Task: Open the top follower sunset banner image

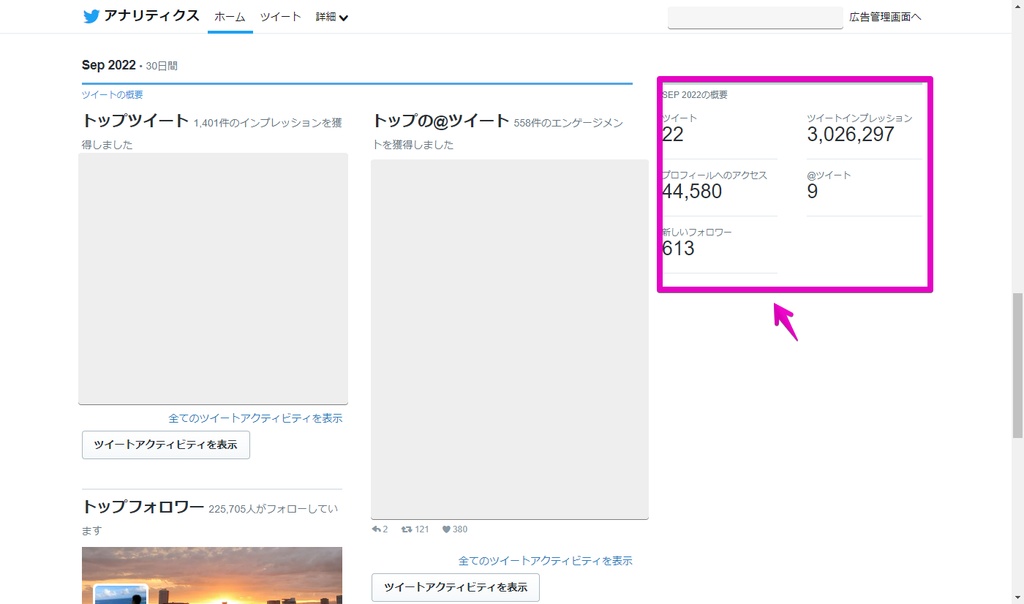Action: 212,575
